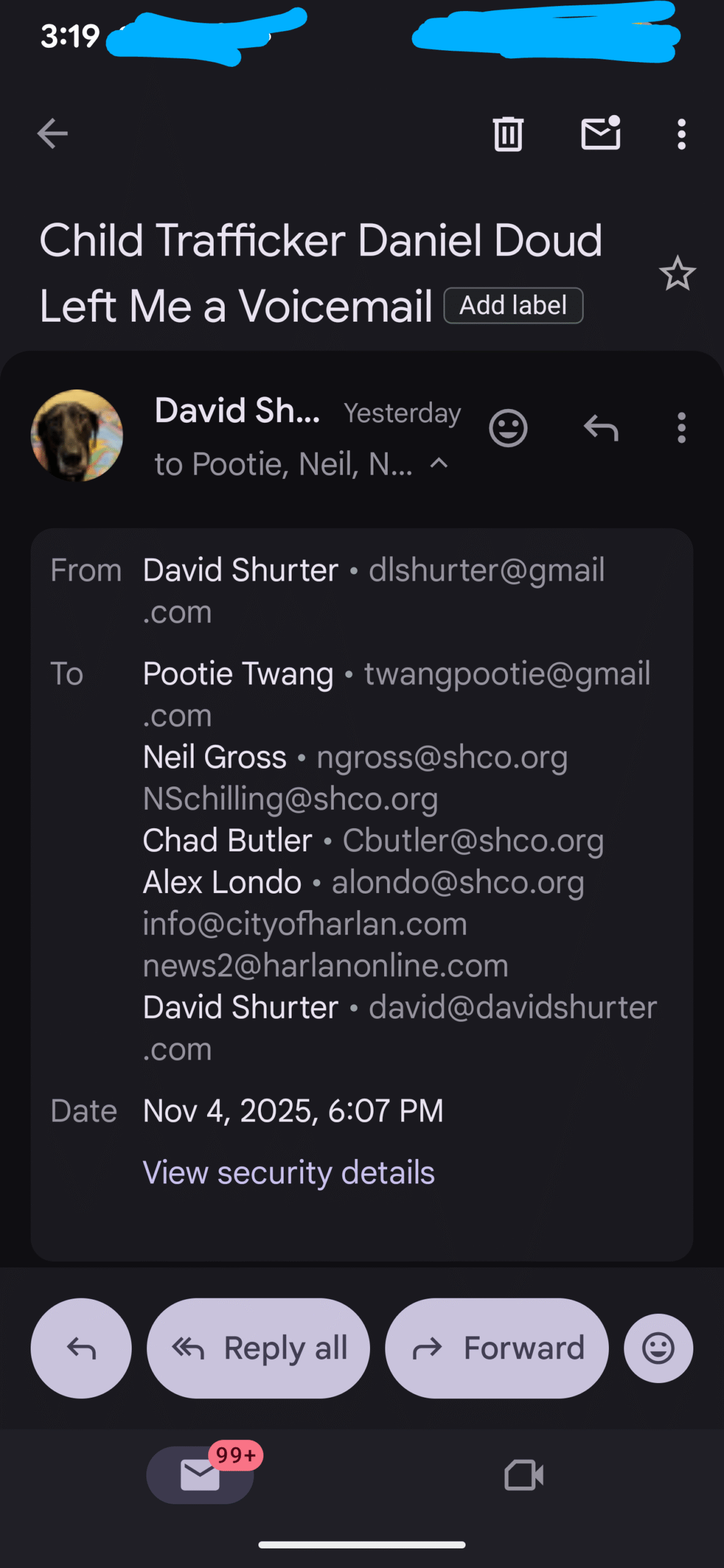This screenshot has height=1568, width=724.
Task: Open David Shurter's sender profile picture
Action: coord(77,435)
